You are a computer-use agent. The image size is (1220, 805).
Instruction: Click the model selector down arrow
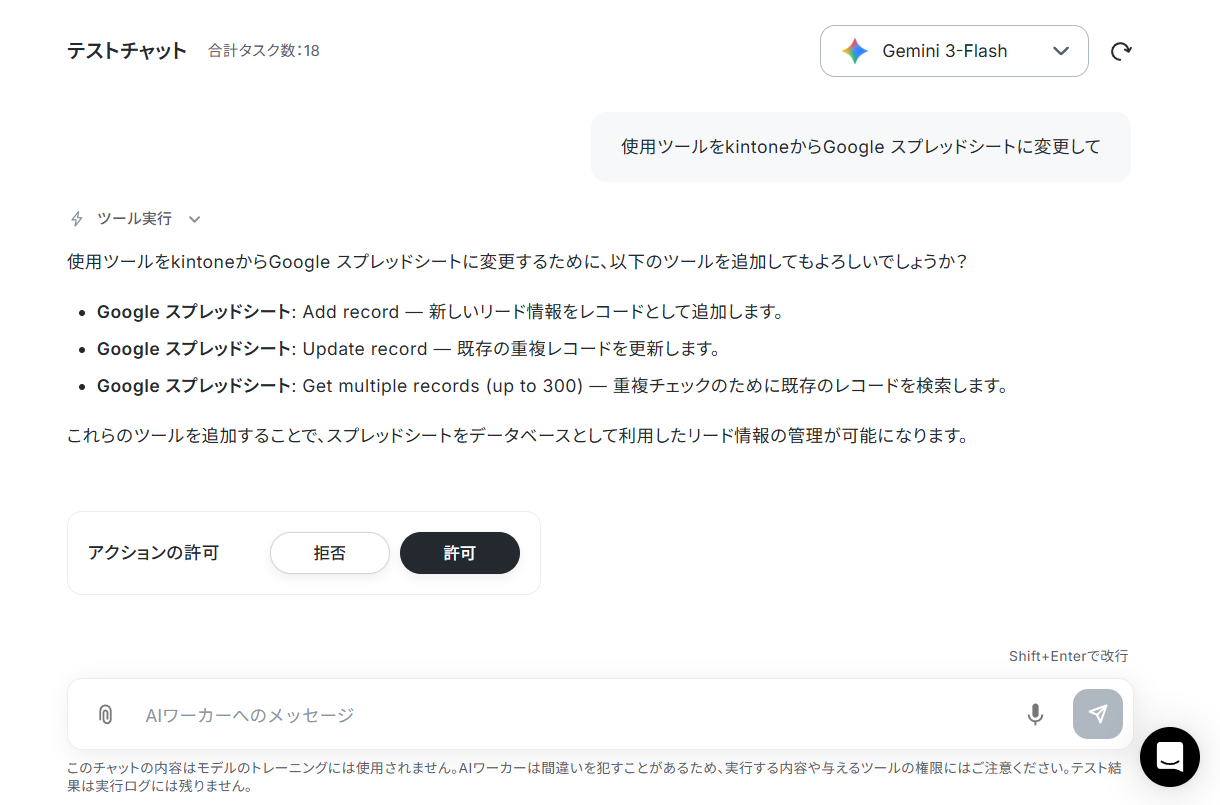[1061, 51]
